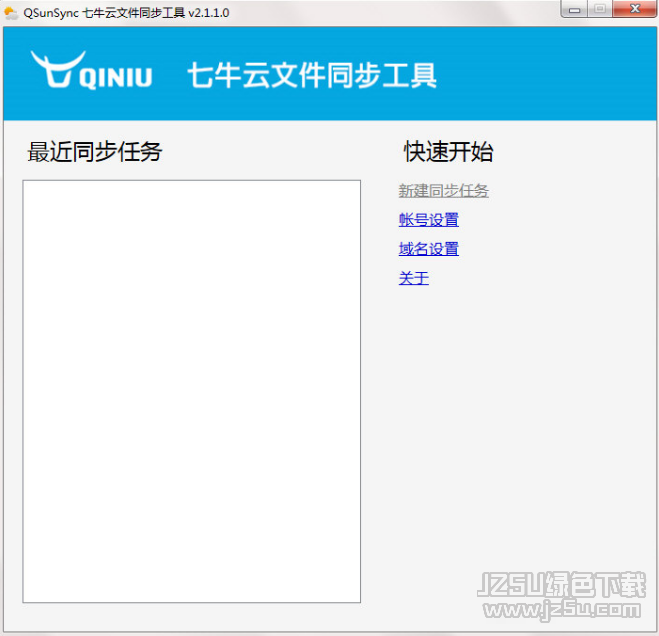The image size is (659, 636).
Task: Open the 新建同步任务 link
Action: 443,191
